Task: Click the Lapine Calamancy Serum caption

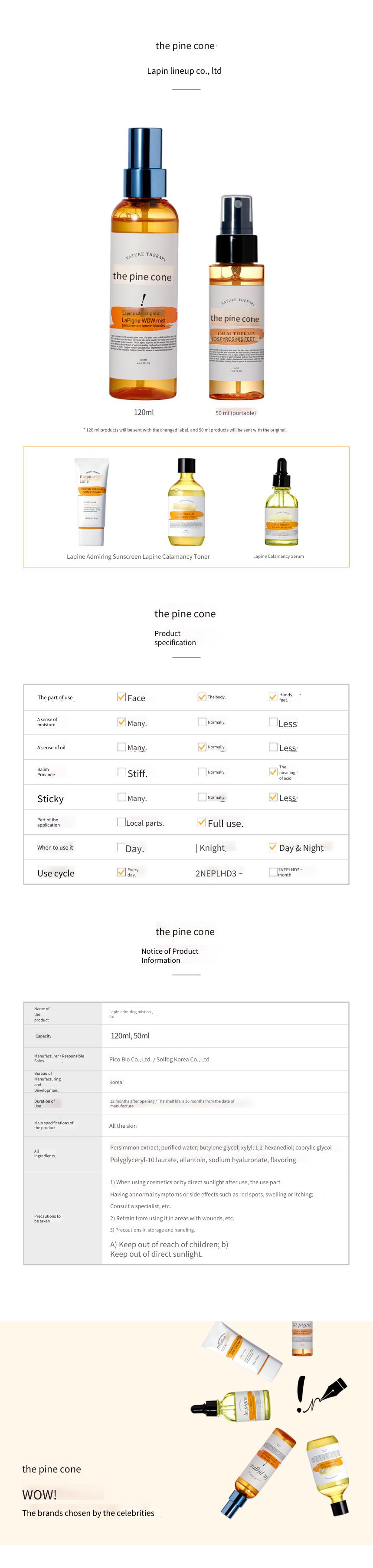Action: (279, 557)
